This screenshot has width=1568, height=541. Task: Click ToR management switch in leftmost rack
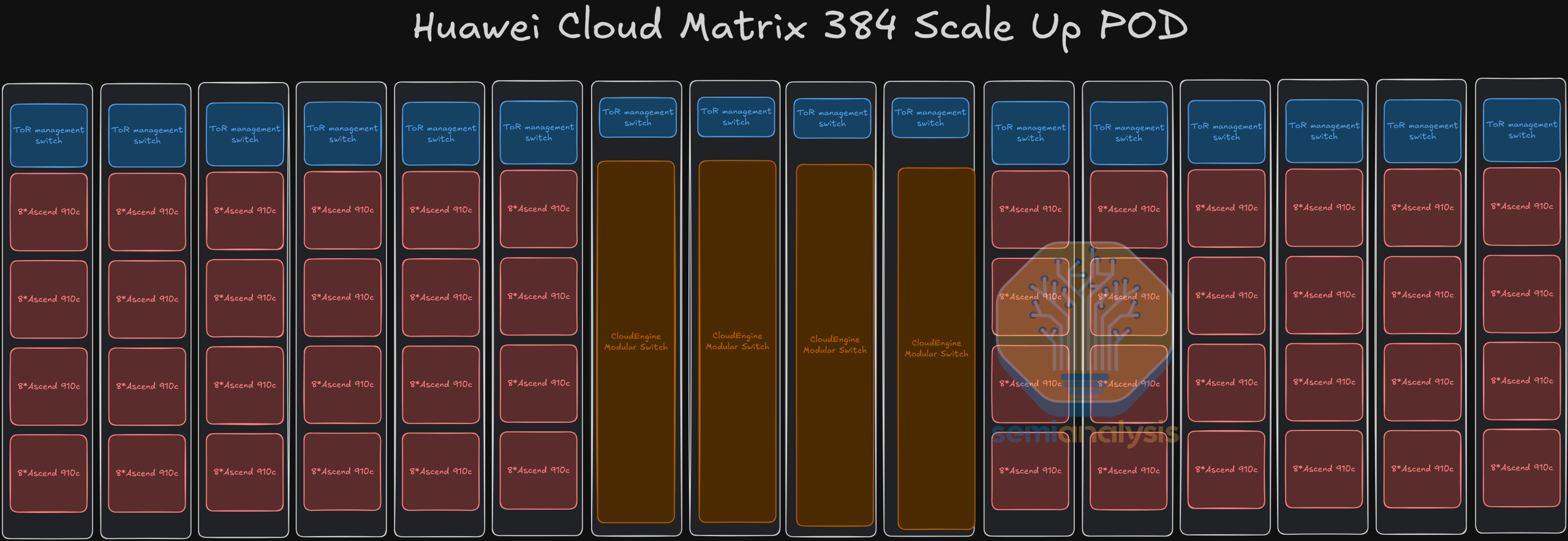pos(49,135)
